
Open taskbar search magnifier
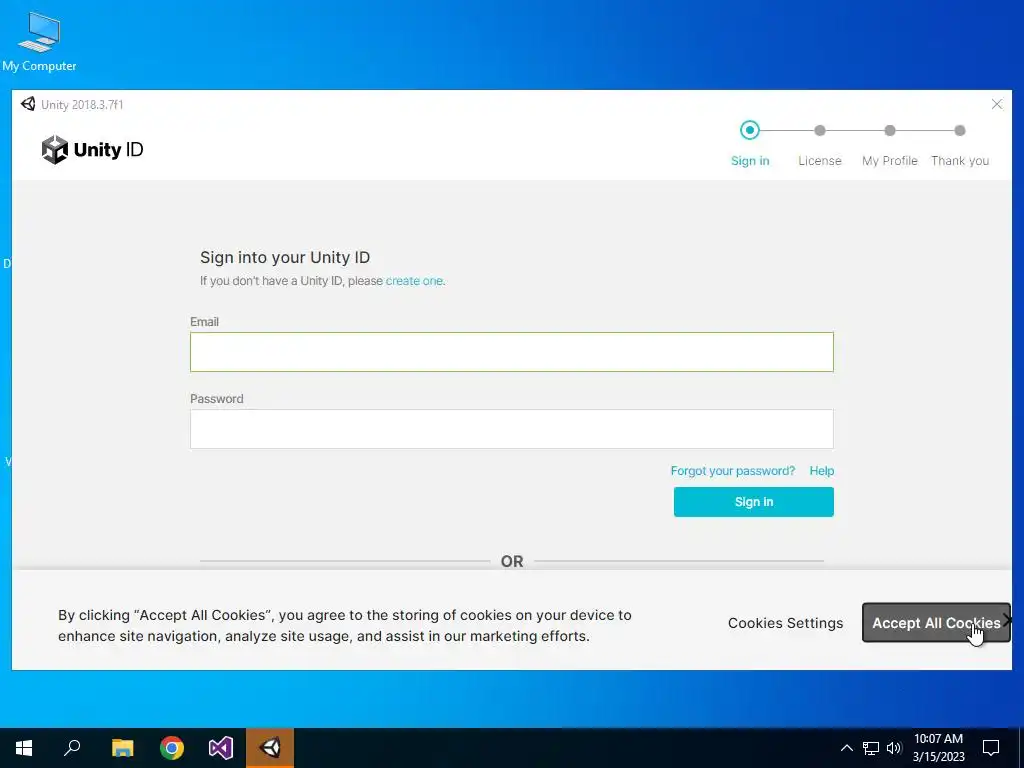(x=72, y=748)
